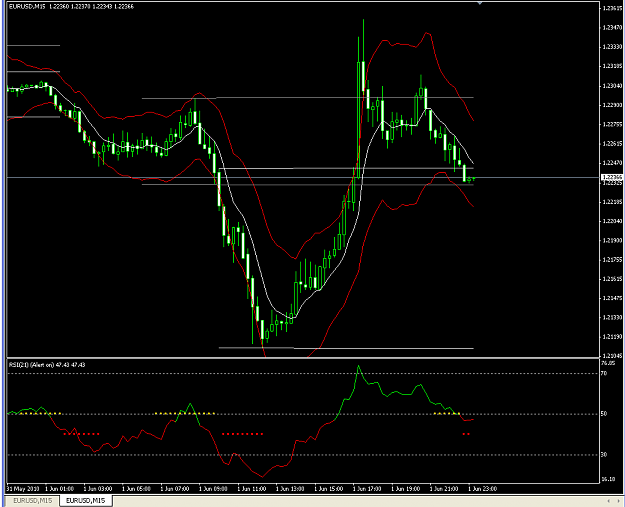
Task: Click the 1.22470 price scale label
Action: (612, 163)
